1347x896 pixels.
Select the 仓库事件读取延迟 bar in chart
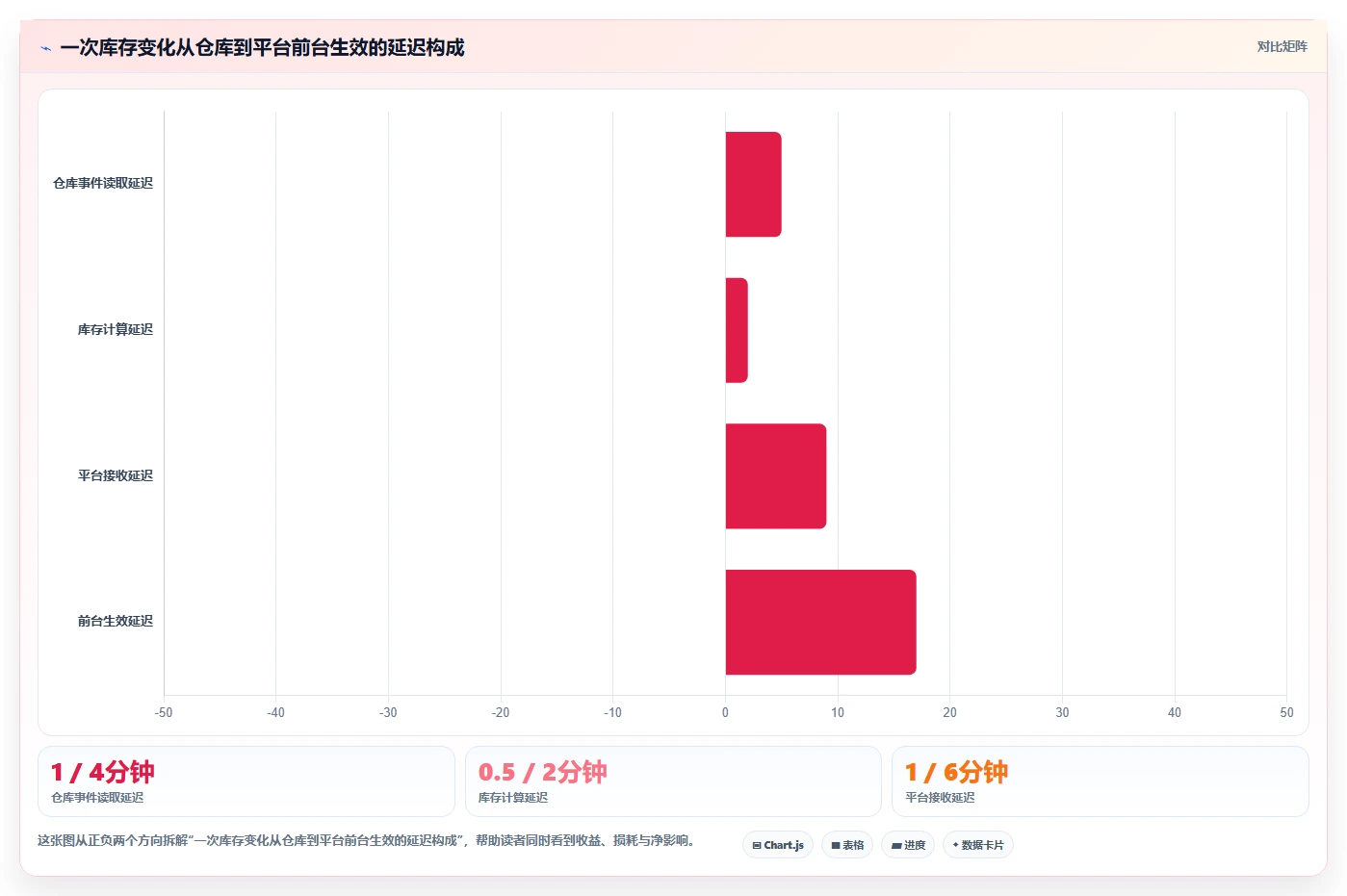click(753, 184)
